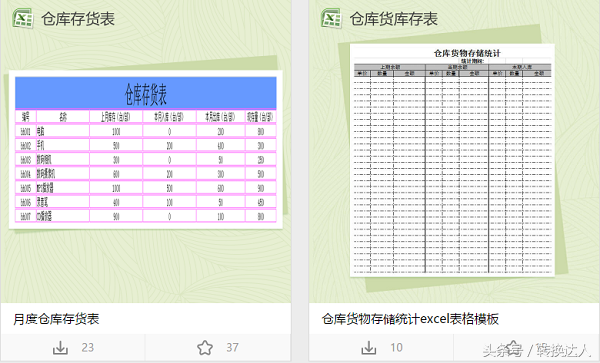Open the 仓库存货表 preview thumbnail
Screen dimensions: 600x363
(145, 150)
